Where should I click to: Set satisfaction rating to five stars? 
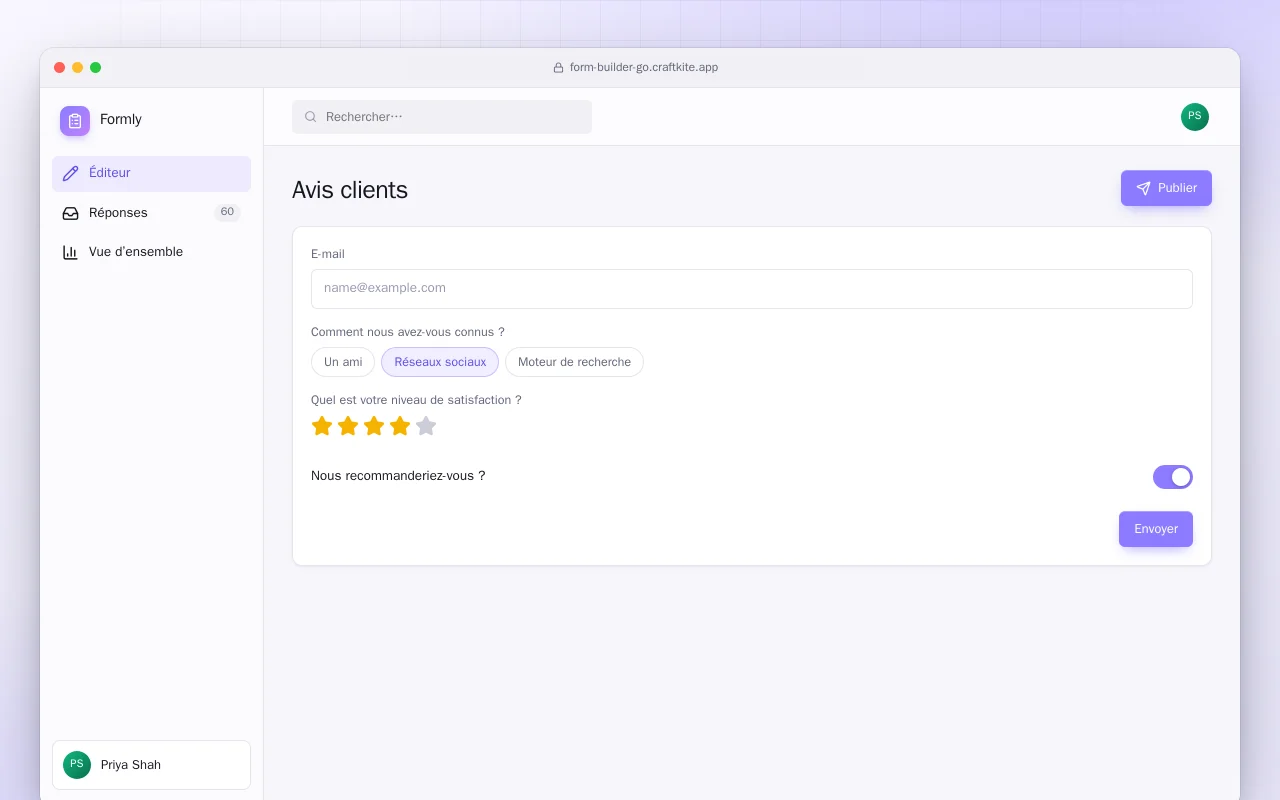pos(426,426)
